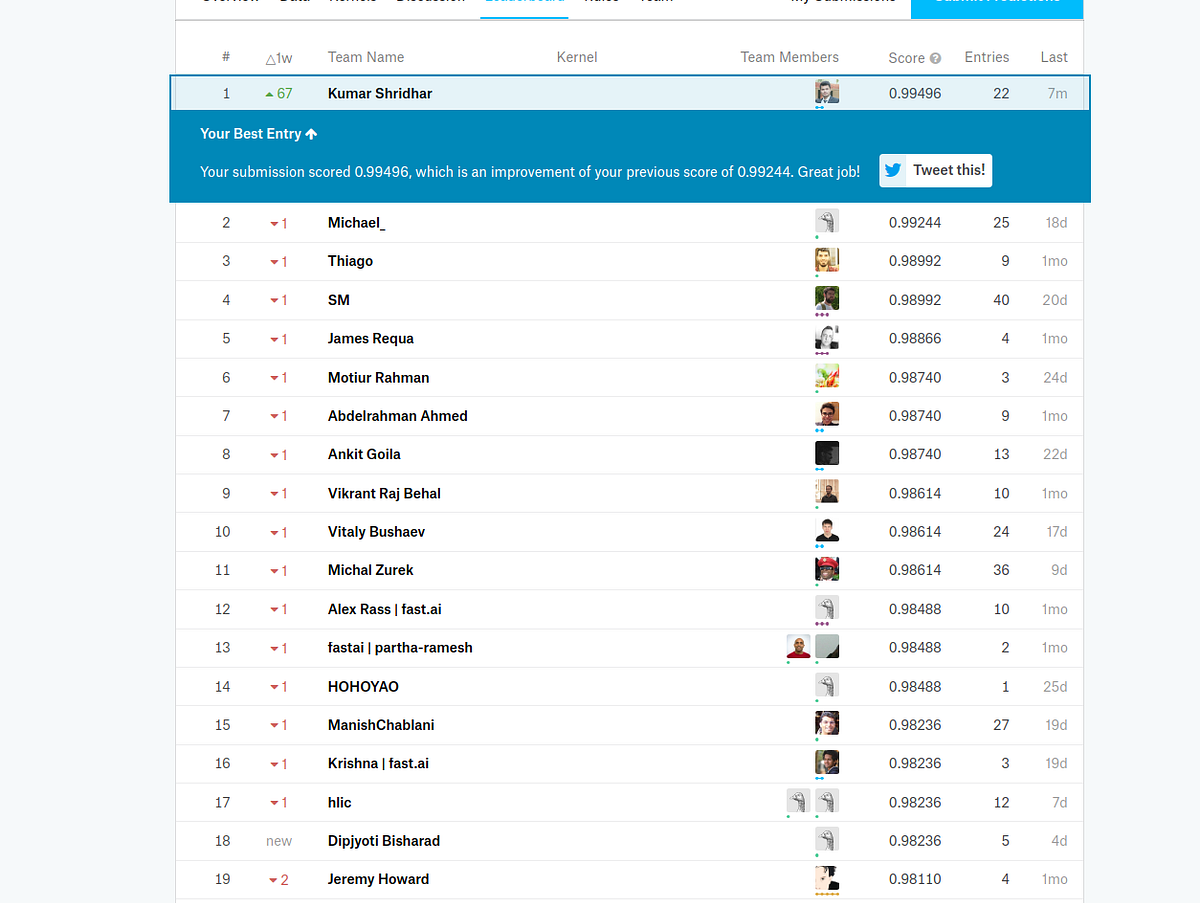Open Kumar Shridhar's profile avatar
1200x903 pixels.
click(x=827, y=92)
